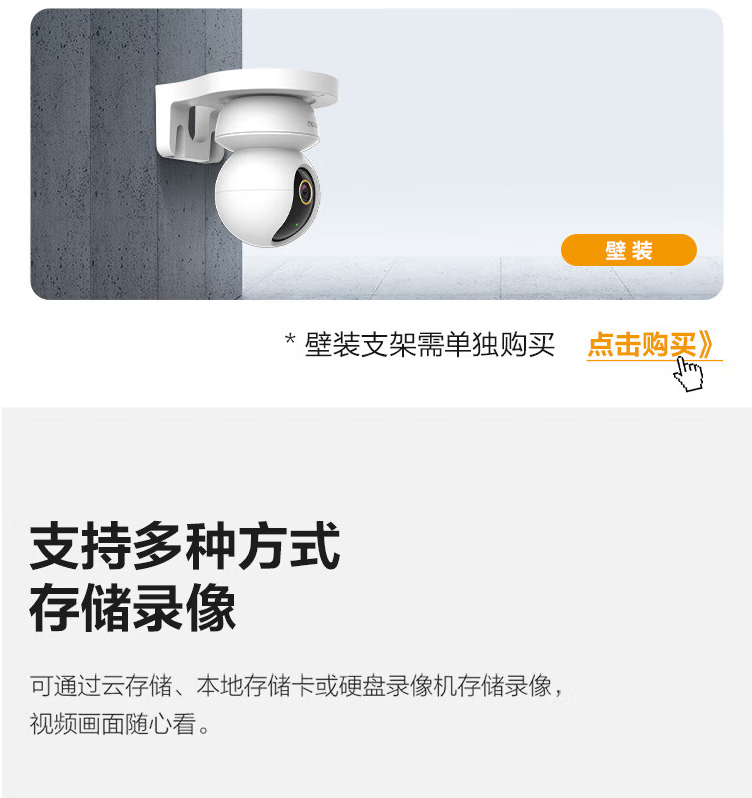Click the heading 支持多种方式
Screen dimensions: 752x798
pyautogui.click(x=185, y=545)
